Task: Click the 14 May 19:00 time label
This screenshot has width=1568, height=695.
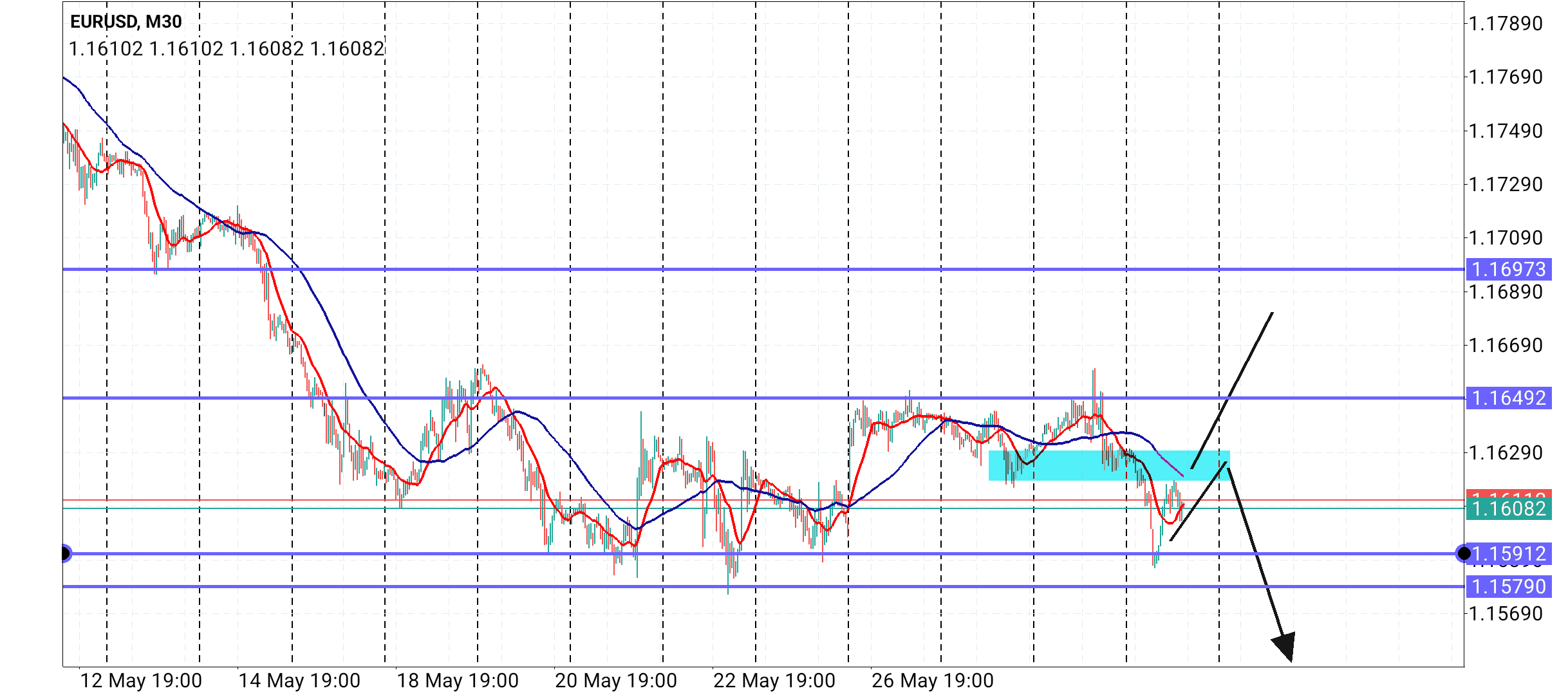Action: pyautogui.click(x=299, y=681)
